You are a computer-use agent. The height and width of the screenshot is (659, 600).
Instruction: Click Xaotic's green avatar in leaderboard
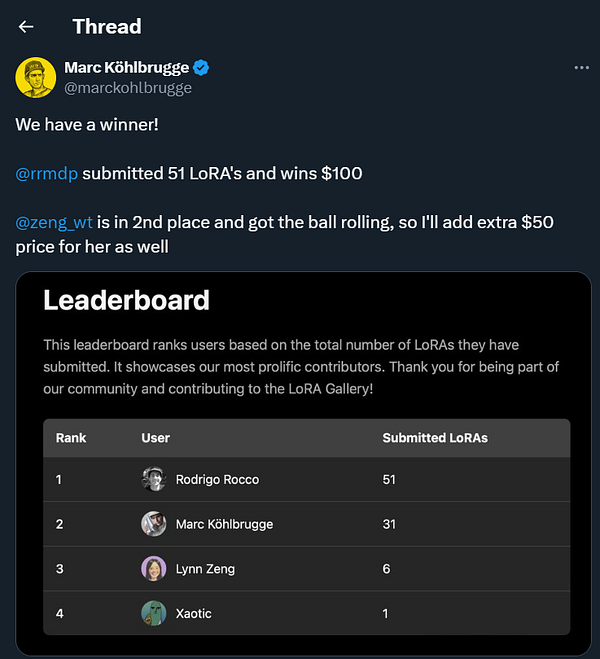tap(153, 613)
